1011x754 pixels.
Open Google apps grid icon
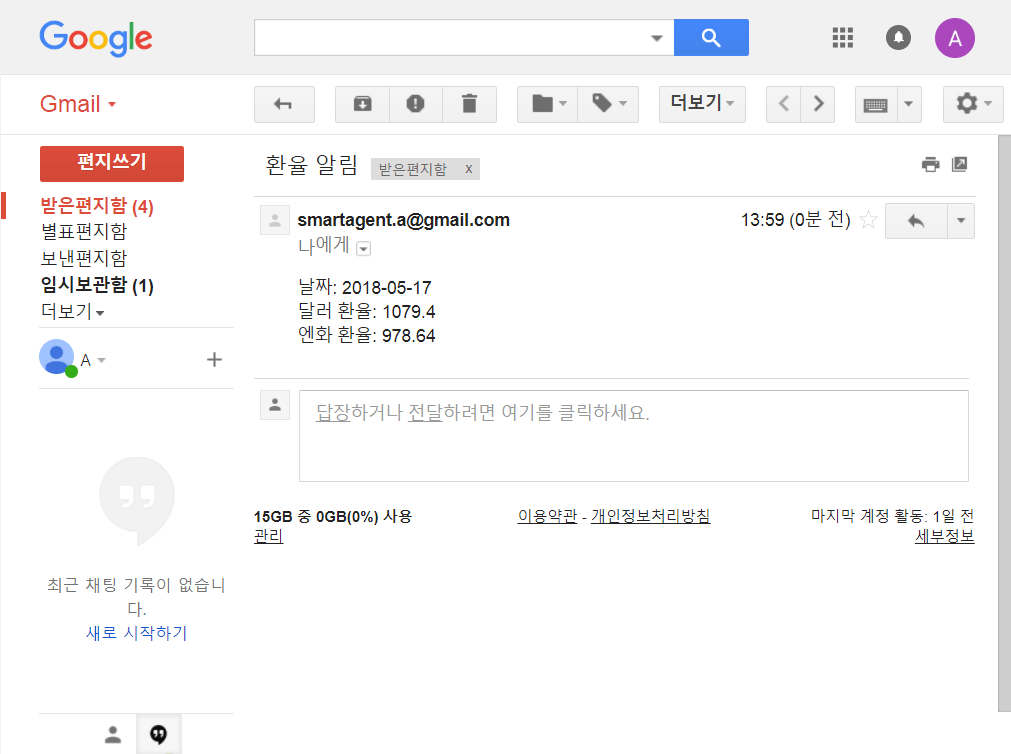coord(843,38)
